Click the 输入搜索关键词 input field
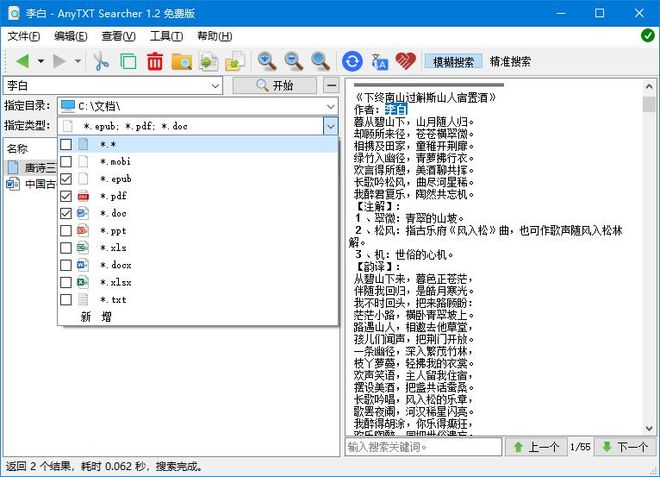 423,447
